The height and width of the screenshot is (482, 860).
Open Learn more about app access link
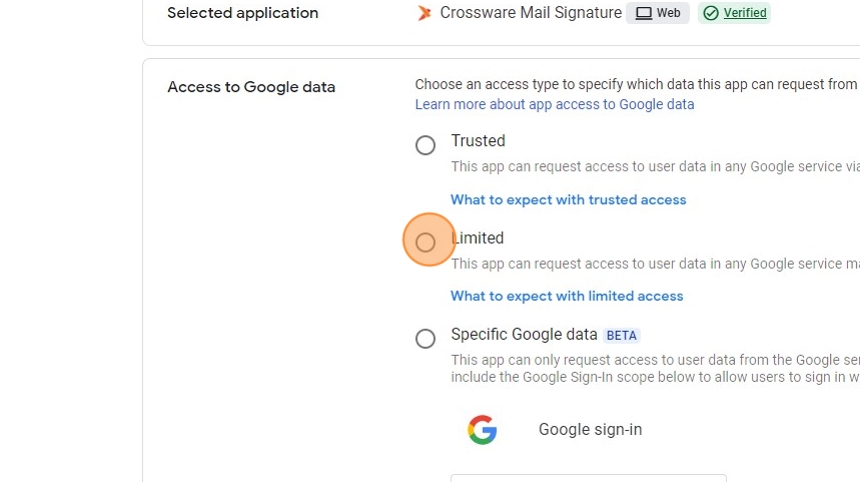pos(554,104)
